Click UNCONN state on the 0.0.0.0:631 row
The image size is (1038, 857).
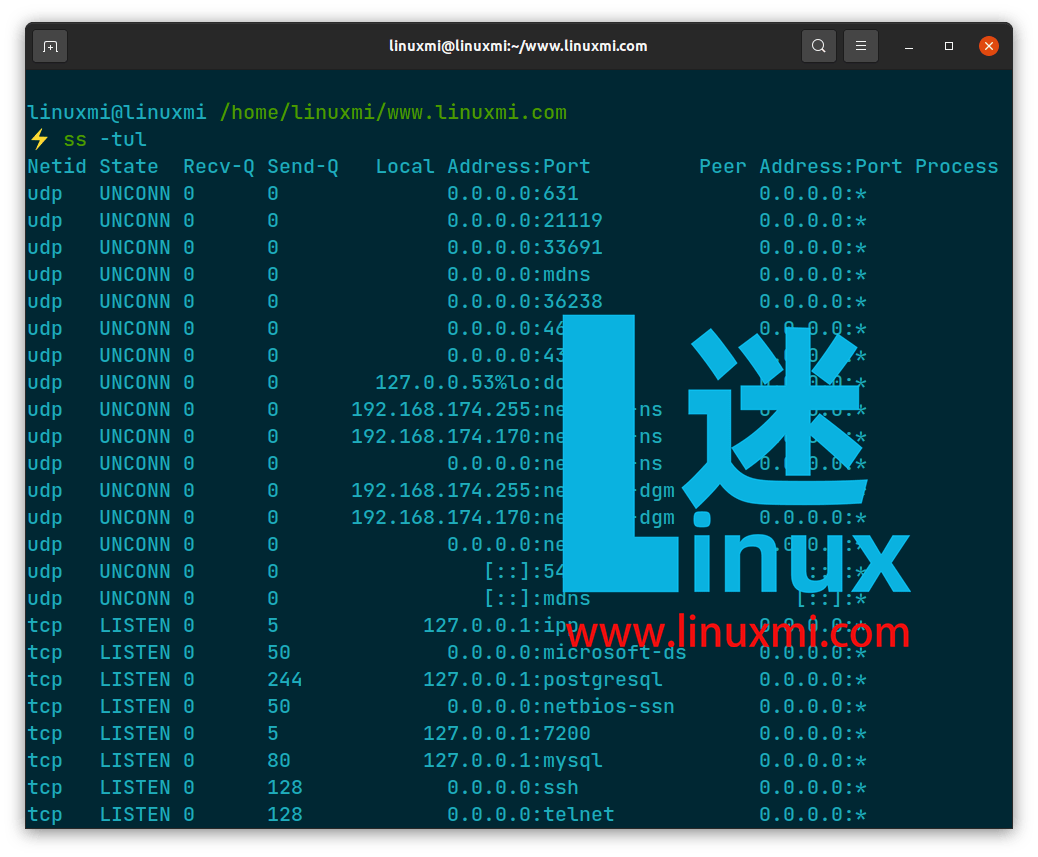pos(135,193)
